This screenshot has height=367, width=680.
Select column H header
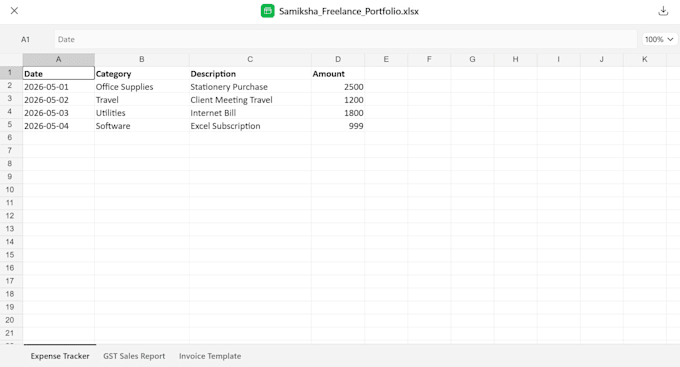point(515,59)
